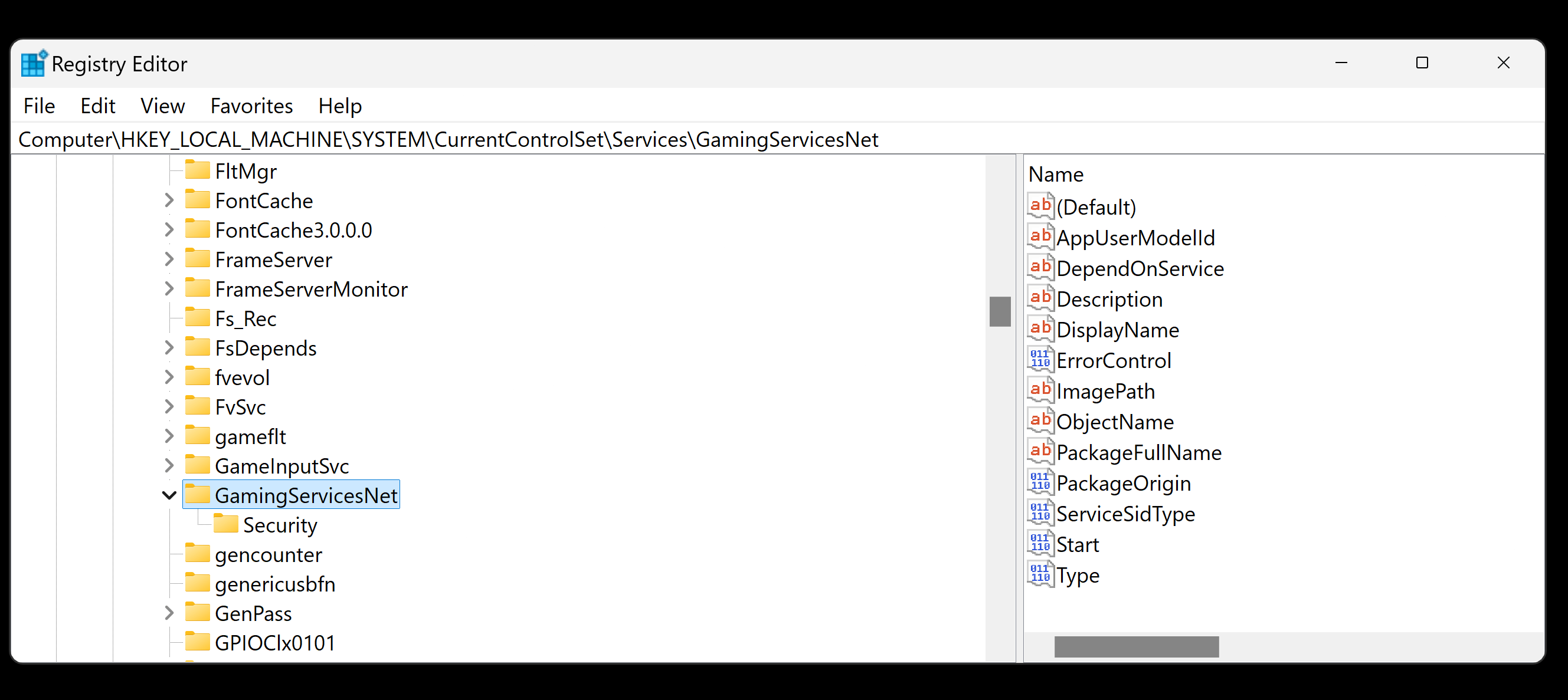The width and height of the screenshot is (1568, 700).
Task: Click the horizontal scrollbar thumb in values pane
Action: point(1136,646)
